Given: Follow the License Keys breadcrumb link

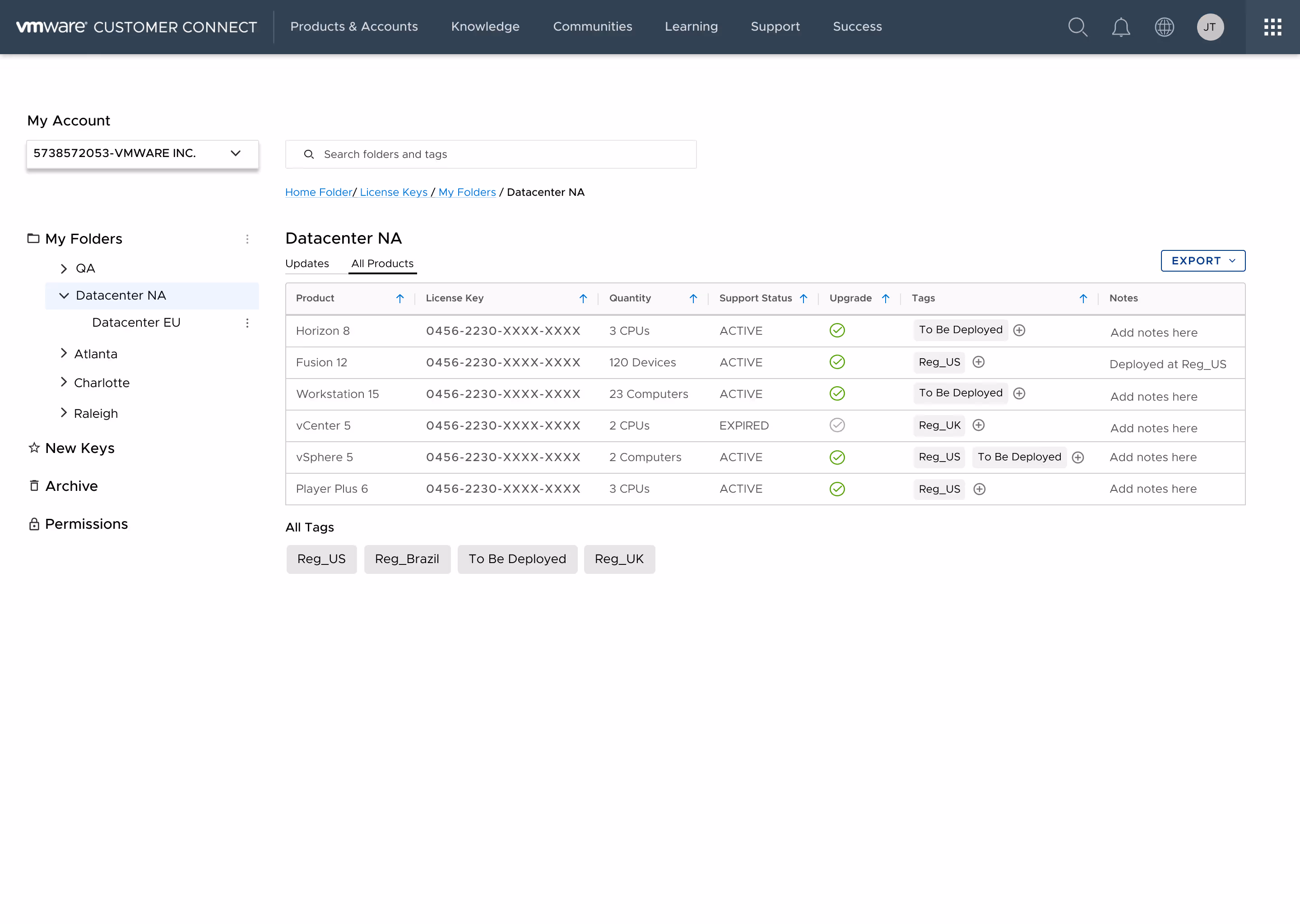Looking at the screenshot, I should tap(393, 192).
